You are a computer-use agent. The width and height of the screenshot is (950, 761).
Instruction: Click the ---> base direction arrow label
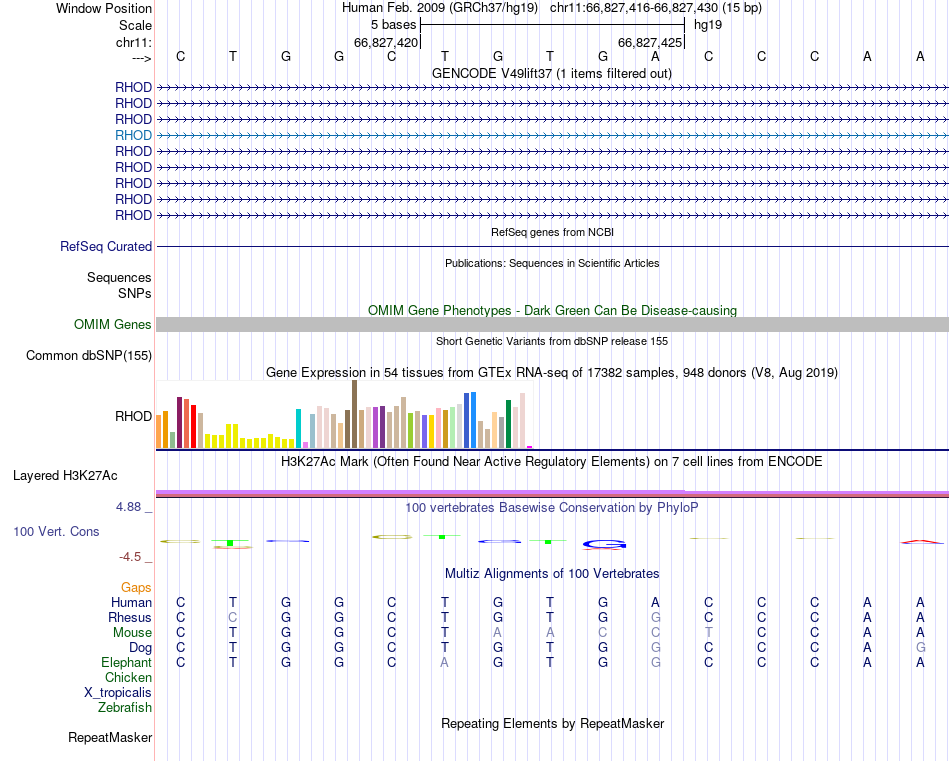pyautogui.click(x=142, y=58)
